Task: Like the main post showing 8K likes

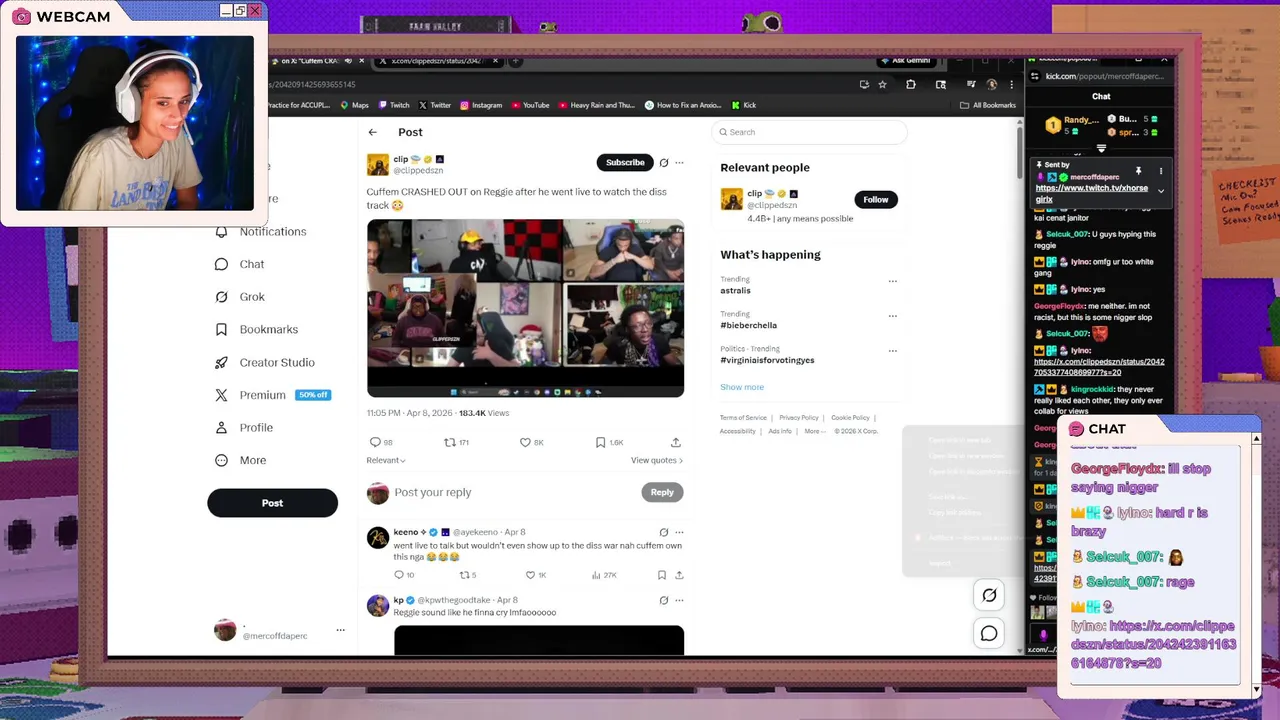Action: 531,442
